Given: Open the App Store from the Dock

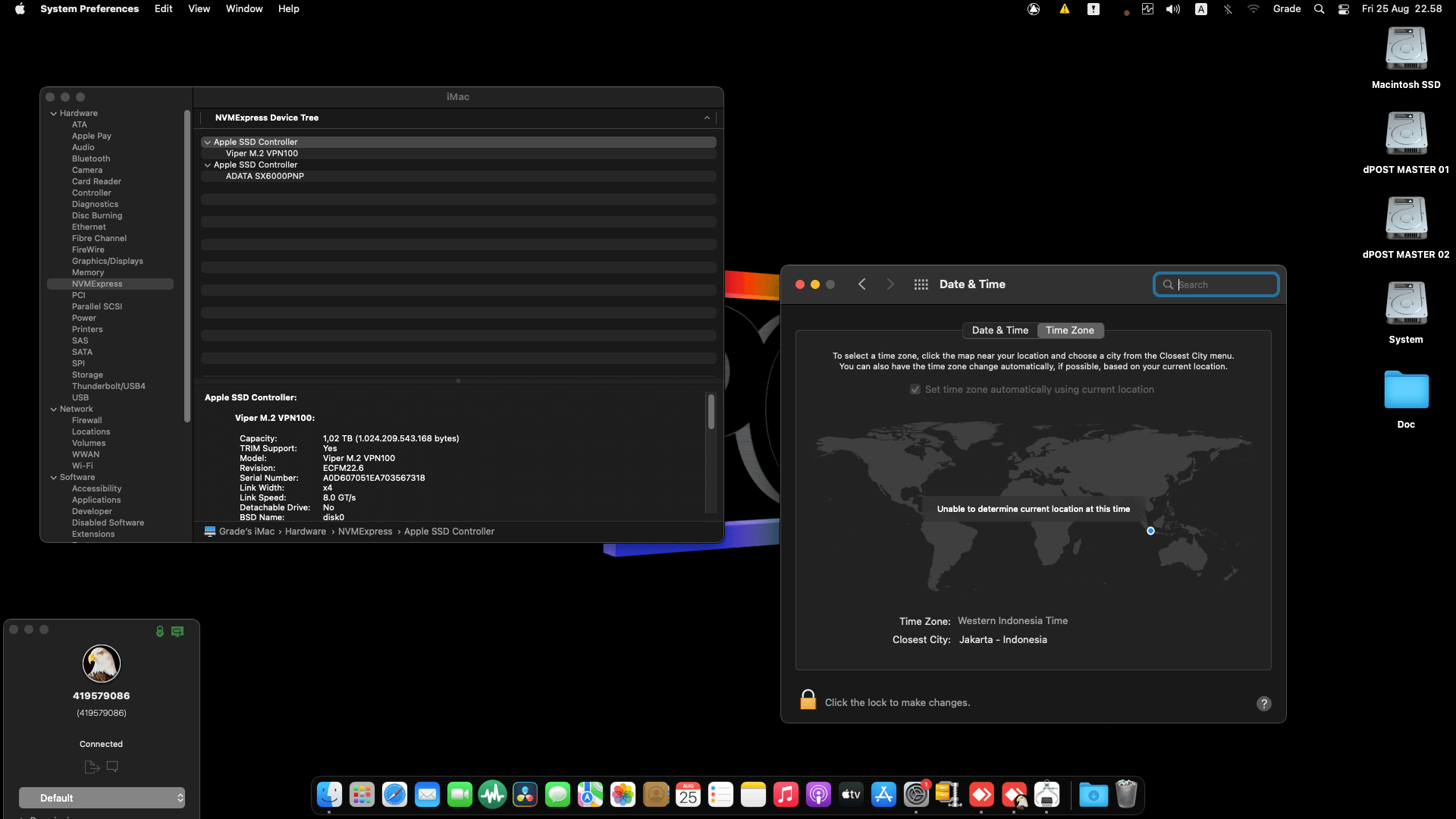Looking at the screenshot, I should [883, 795].
